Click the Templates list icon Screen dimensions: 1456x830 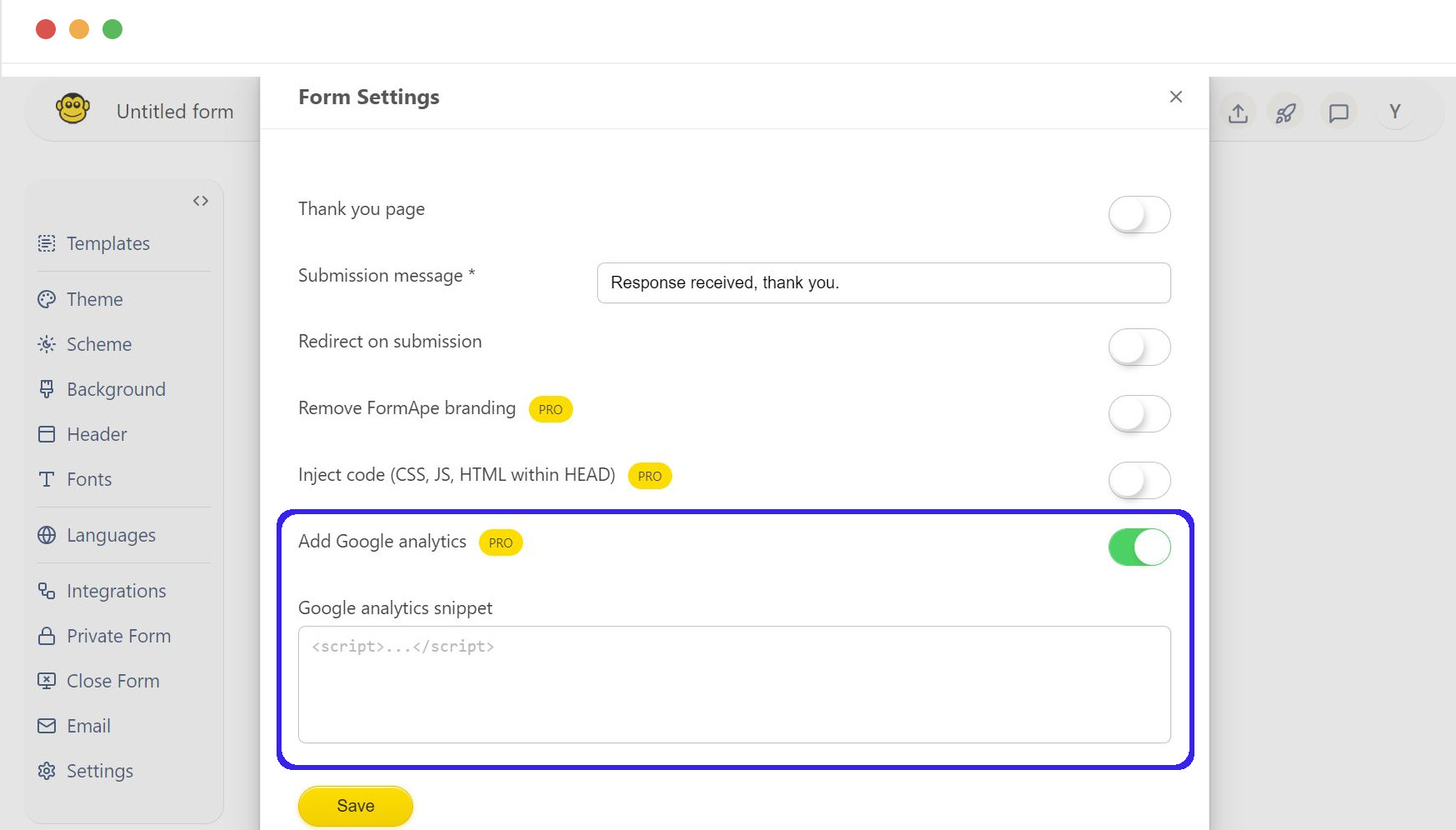point(47,243)
